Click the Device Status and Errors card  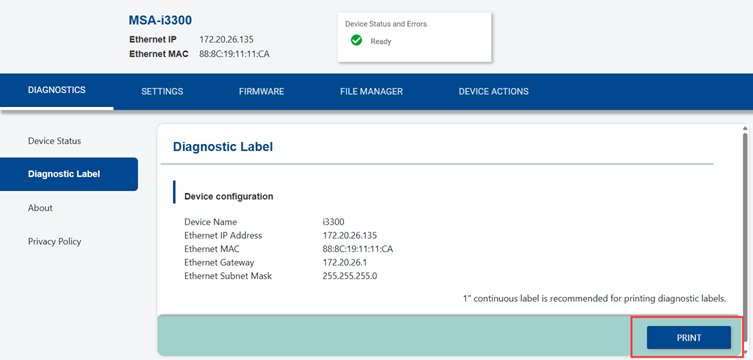coord(414,37)
